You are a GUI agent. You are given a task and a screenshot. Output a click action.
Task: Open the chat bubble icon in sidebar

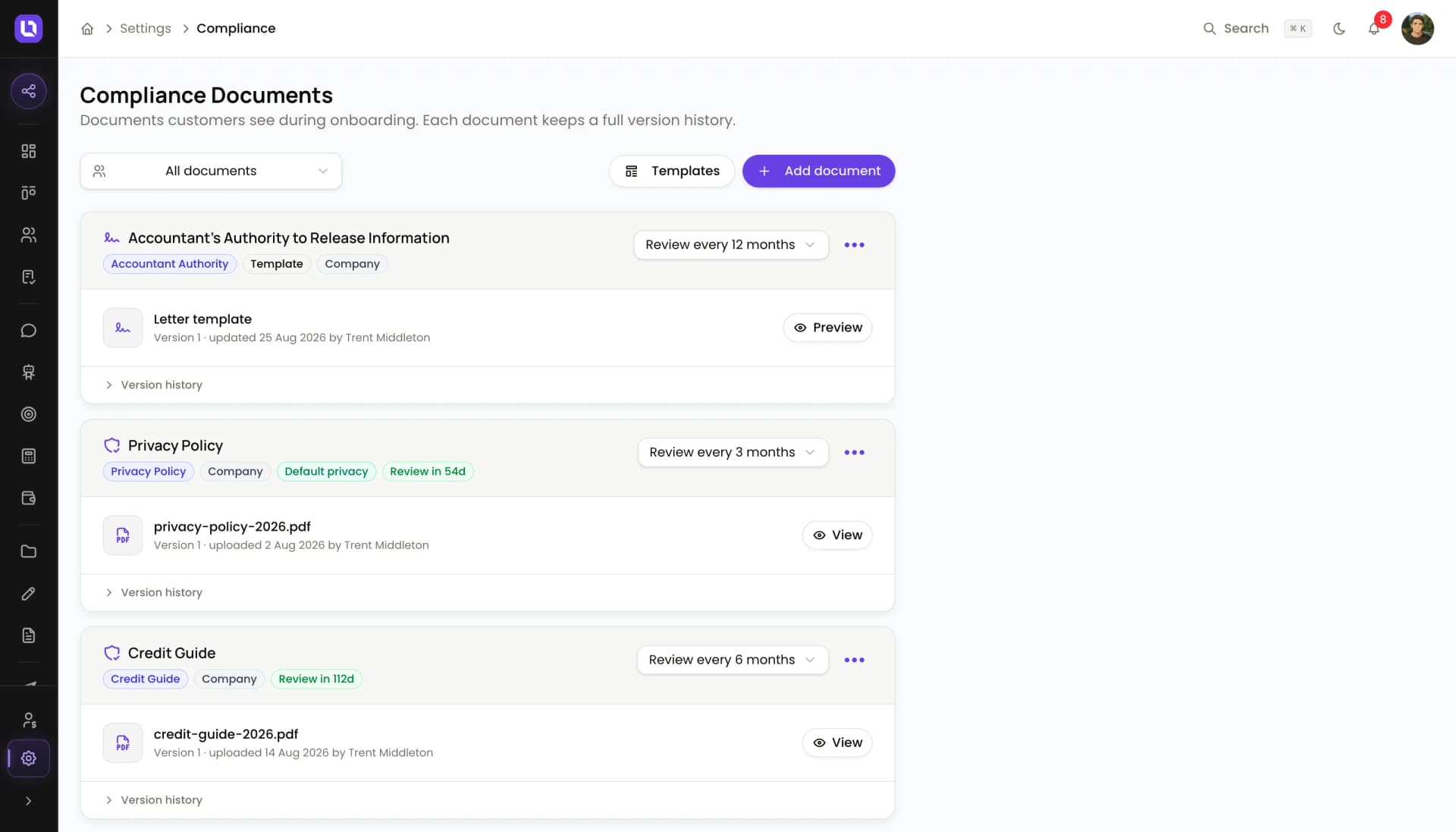pyautogui.click(x=29, y=331)
